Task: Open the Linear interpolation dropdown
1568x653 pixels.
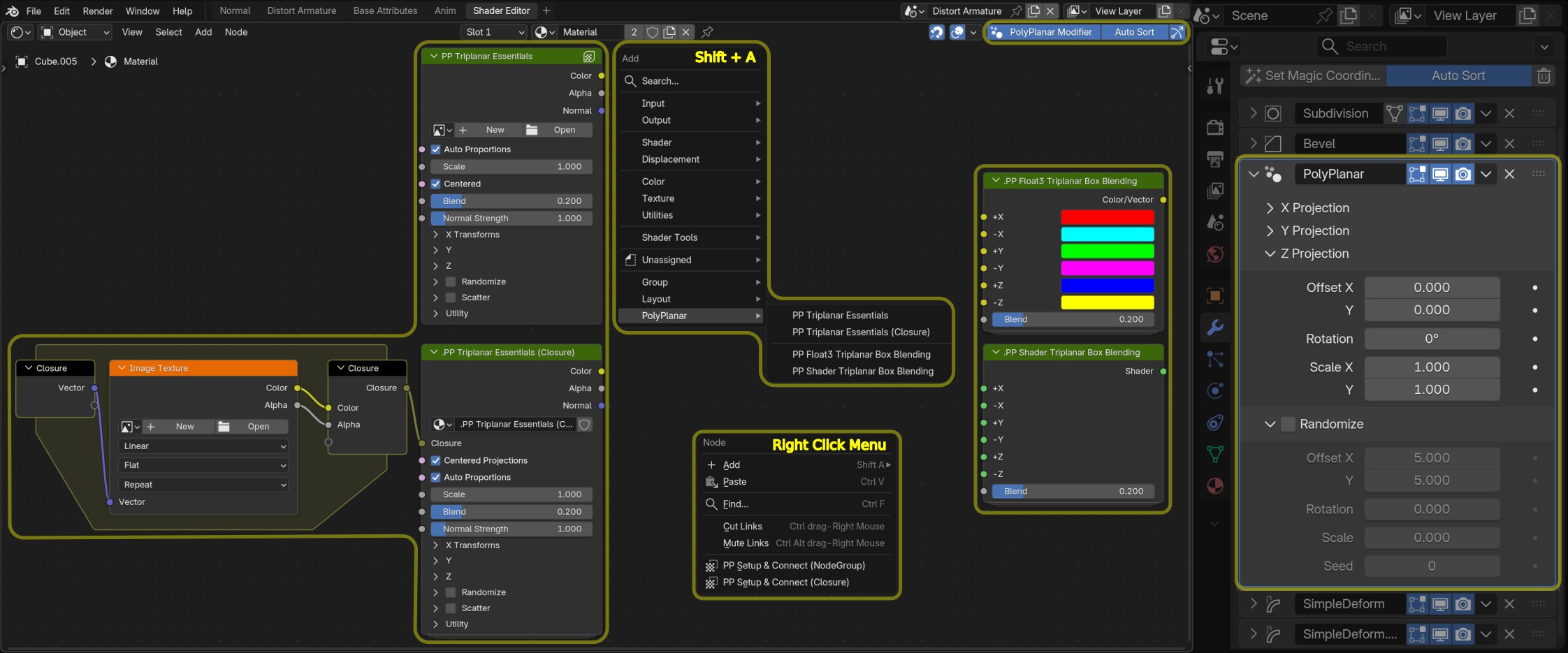Action: pos(203,446)
